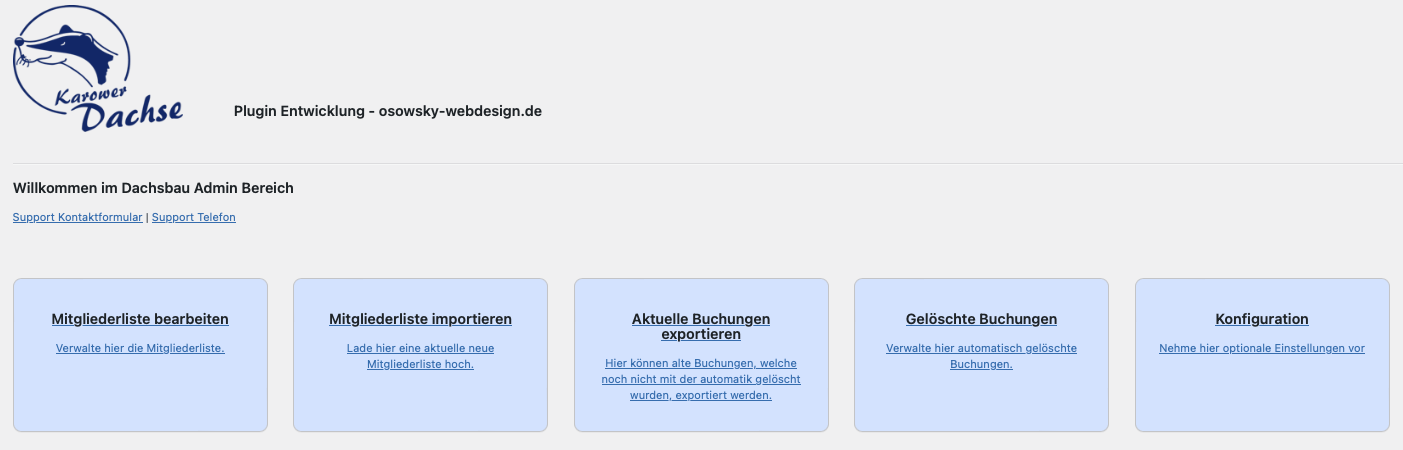Image resolution: width=1403 pixels, height=450 pixels.
Task: Click "Nehme hier optionale Einstellungen vor" link
Action: click(x=1262, y=348)
